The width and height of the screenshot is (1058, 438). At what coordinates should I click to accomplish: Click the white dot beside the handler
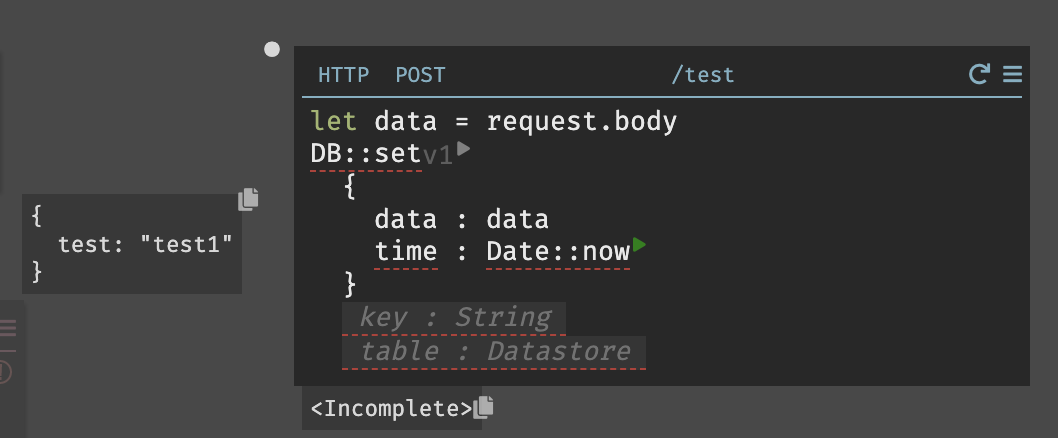click(x=271, y=49)
